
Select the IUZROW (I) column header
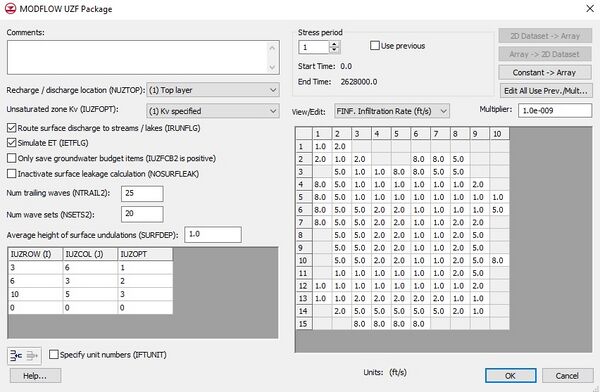pos(36,254)
